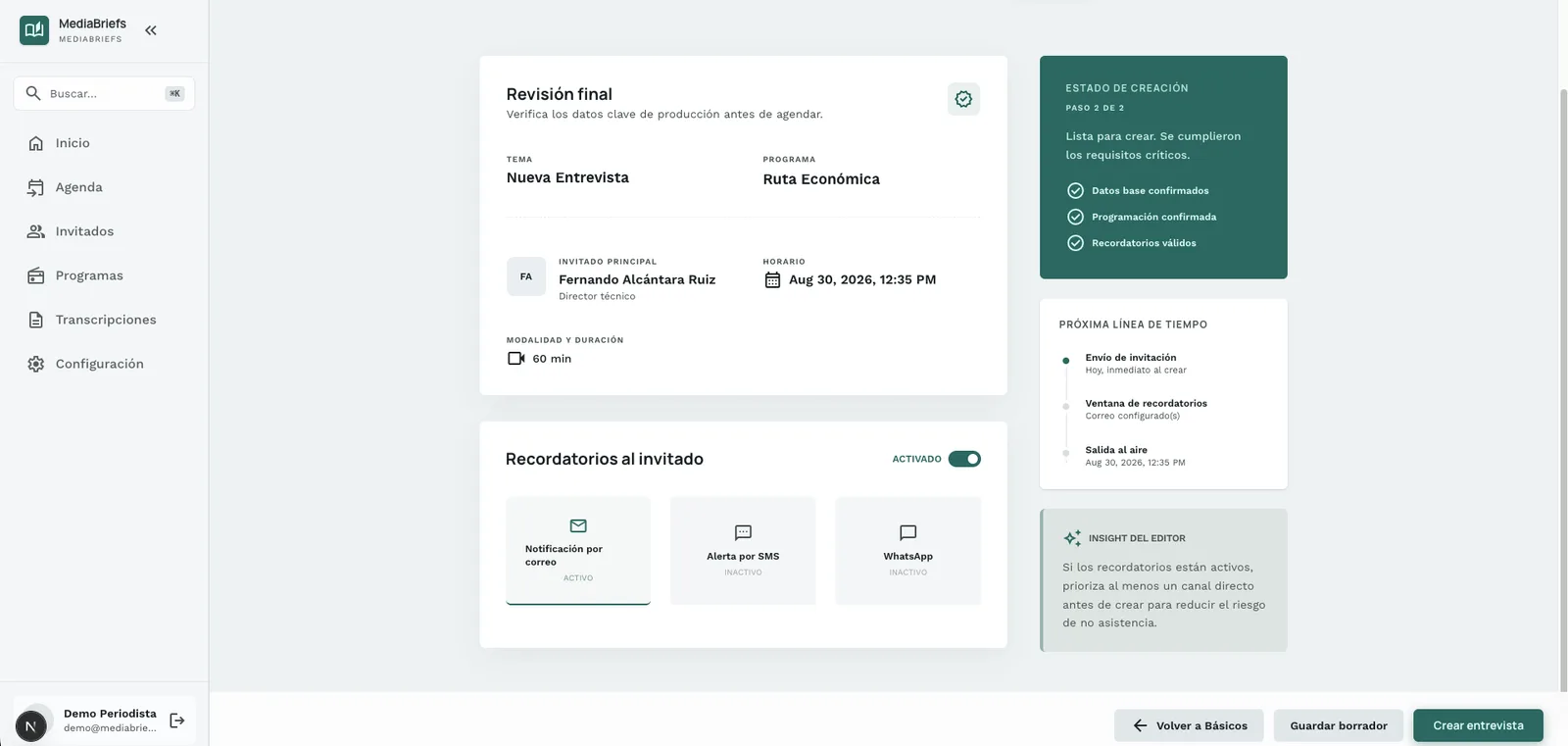
Task: Click the SMS message icon
Action: [743, 532]
